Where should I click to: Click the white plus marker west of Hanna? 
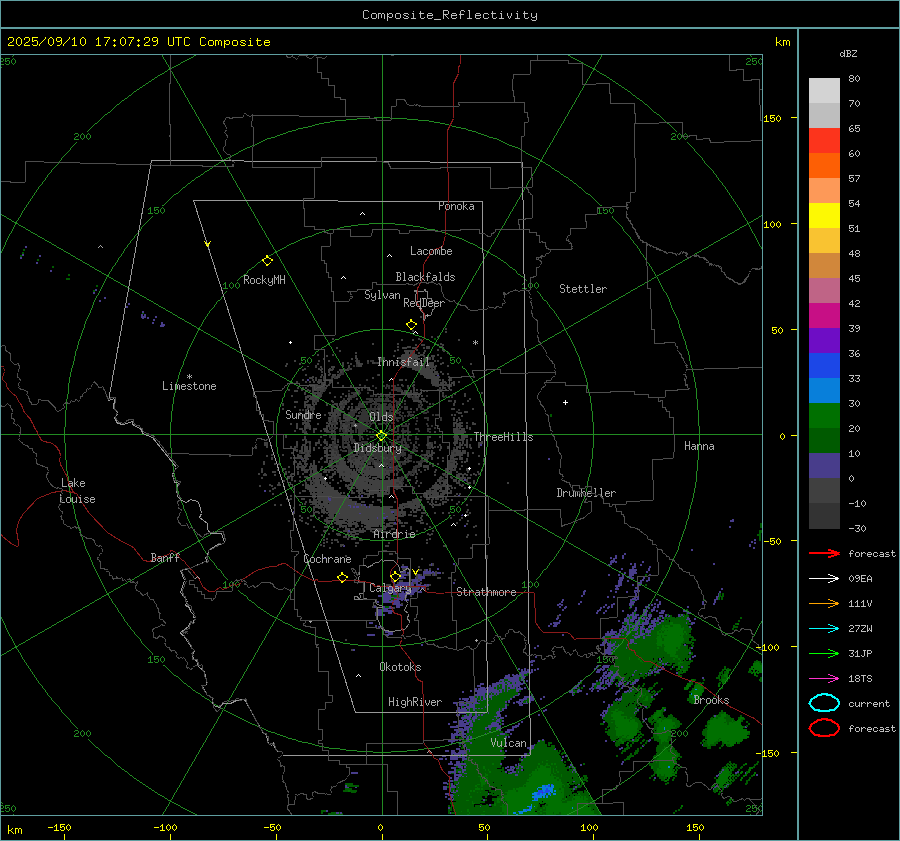(x=565, y=402)
